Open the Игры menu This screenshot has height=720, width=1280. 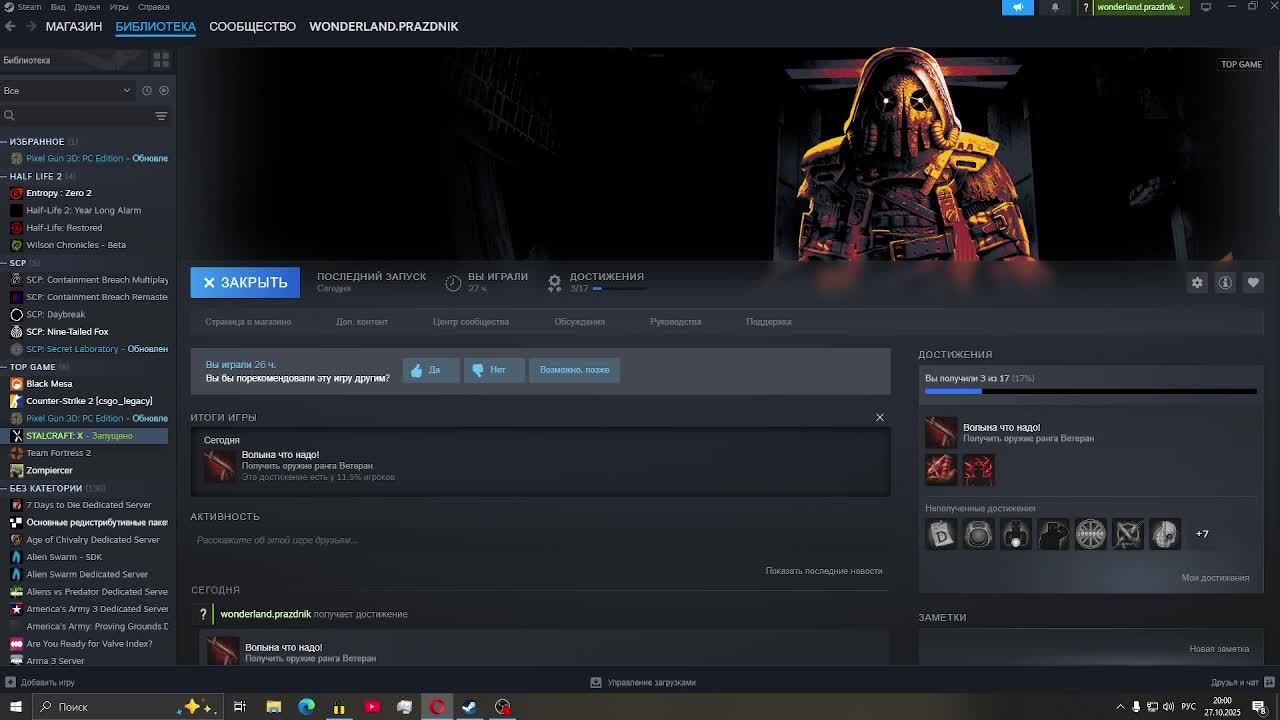click(119, 7)
